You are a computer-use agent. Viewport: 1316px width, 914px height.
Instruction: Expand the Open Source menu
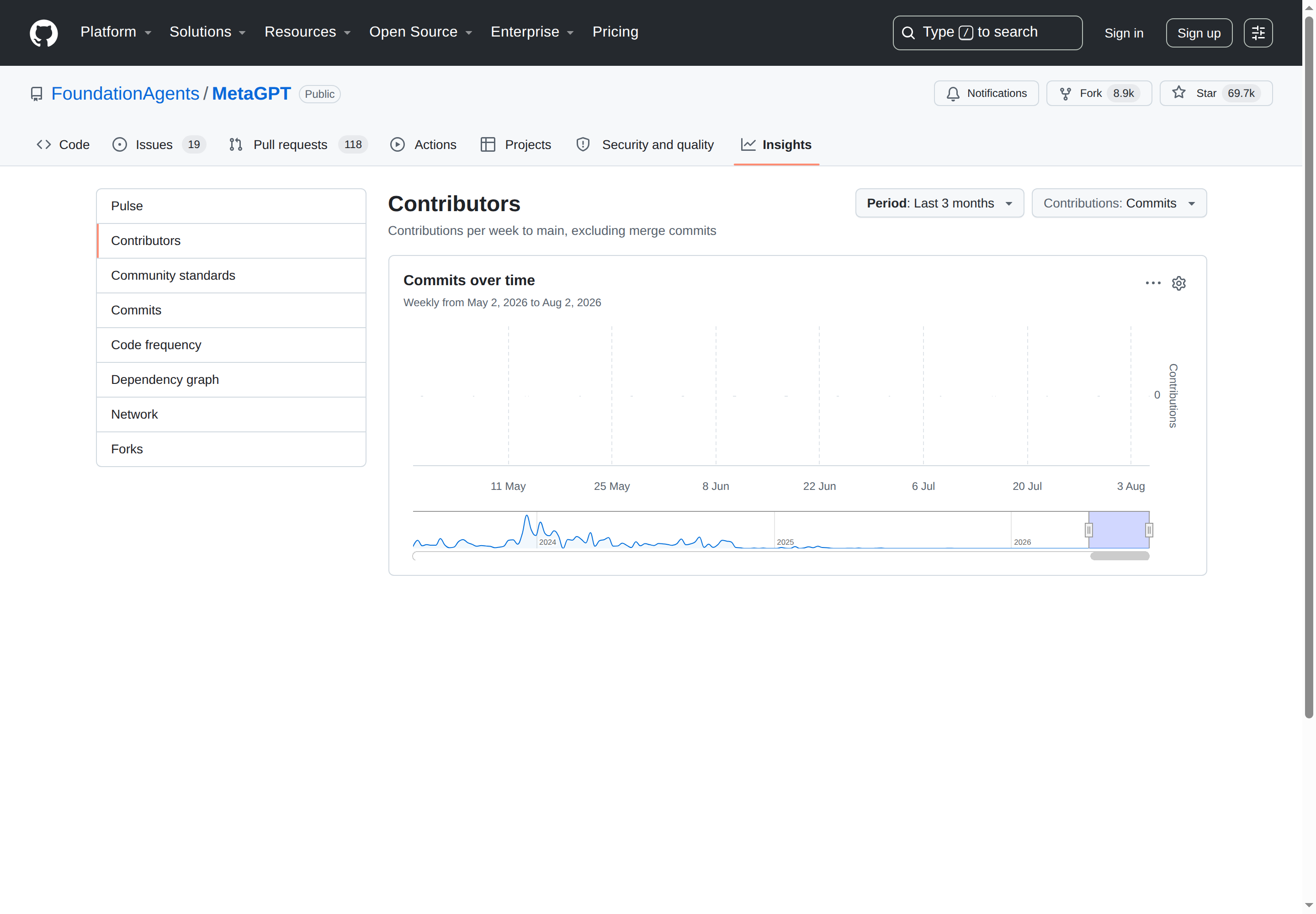(x=420, y=32)
